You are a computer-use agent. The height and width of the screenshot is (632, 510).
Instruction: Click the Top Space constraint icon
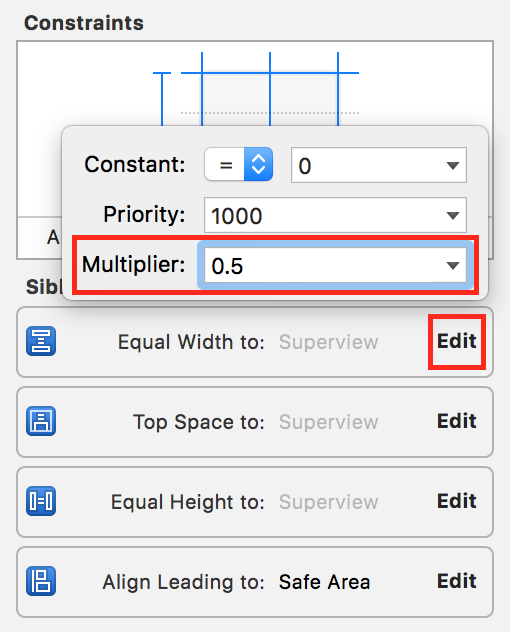tap(41, 421)
